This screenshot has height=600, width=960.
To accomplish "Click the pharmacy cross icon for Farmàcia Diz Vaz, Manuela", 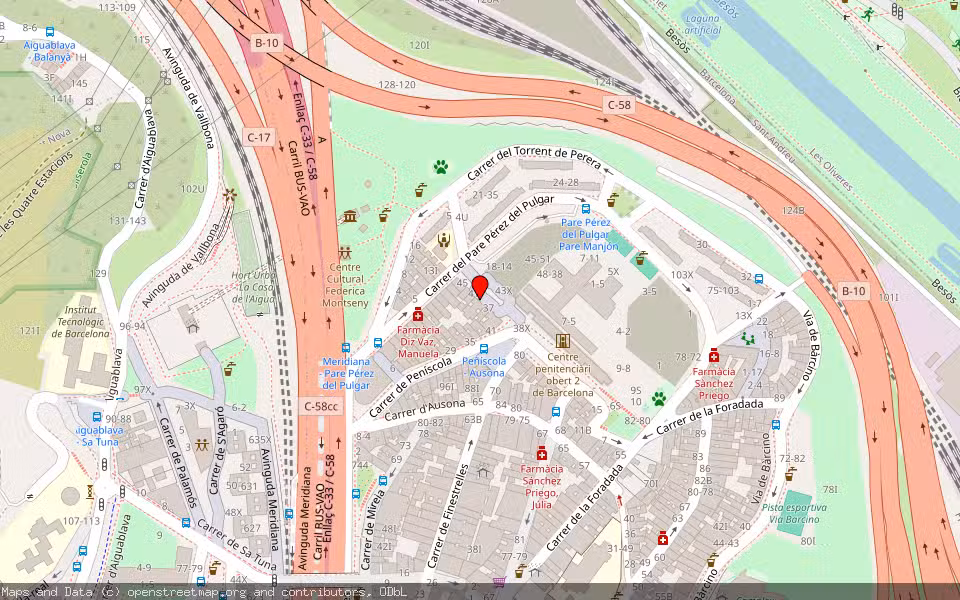I will [x=418, y=315].
